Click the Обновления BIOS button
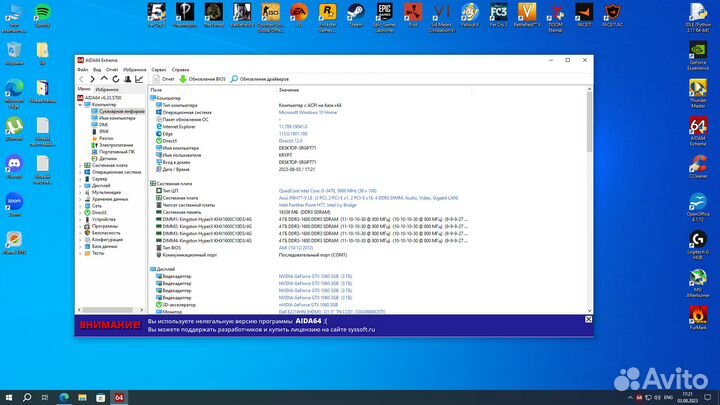The height and width of the screenshot is (405, 720). [x=204, y=78]
